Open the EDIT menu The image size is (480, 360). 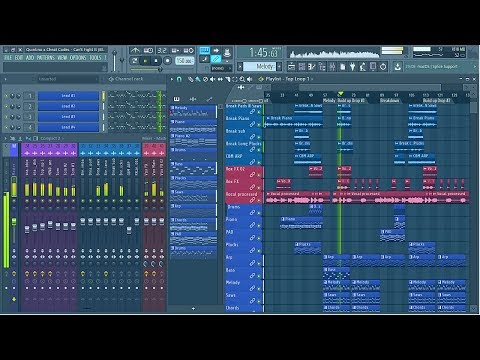point(19,58)
